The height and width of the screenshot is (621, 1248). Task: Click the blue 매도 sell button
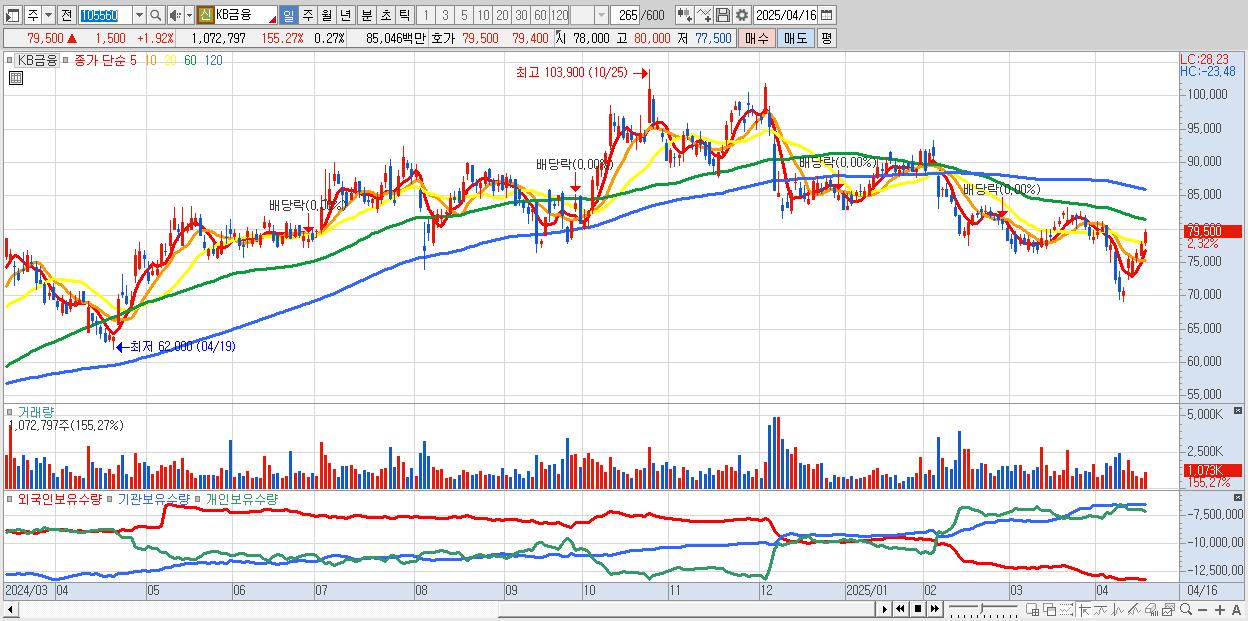pyautogui.click(x=795, y=37)
